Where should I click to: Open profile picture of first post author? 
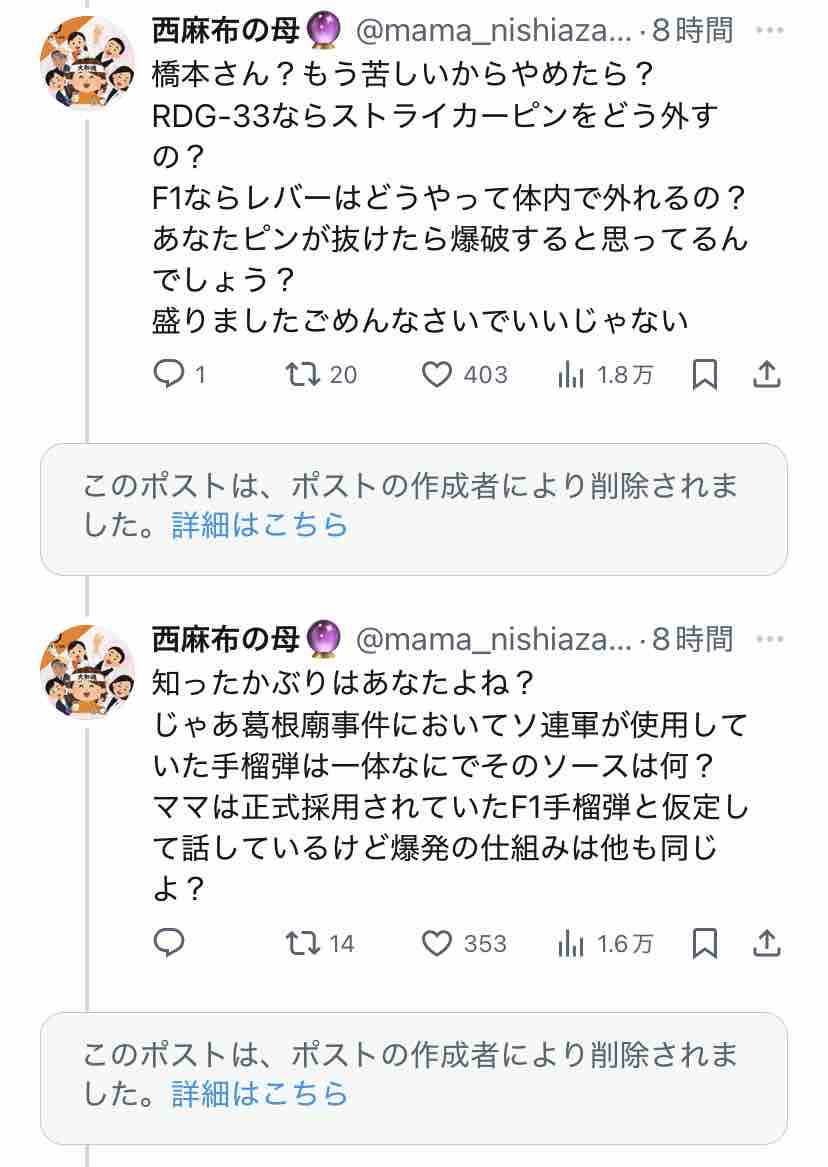pos(87,63)
